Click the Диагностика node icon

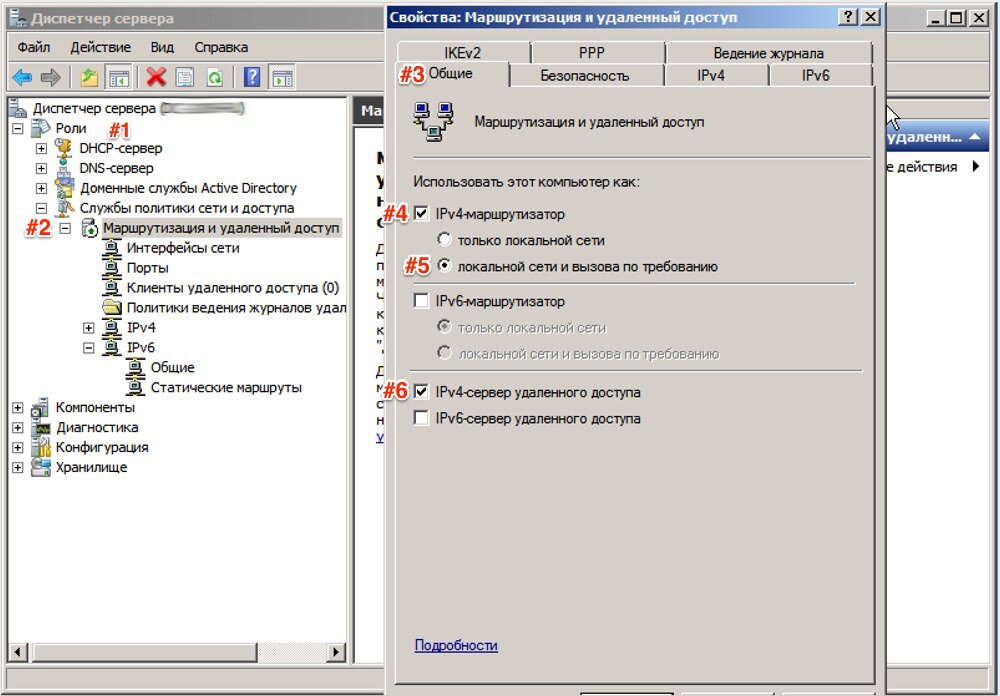(40, 427)
